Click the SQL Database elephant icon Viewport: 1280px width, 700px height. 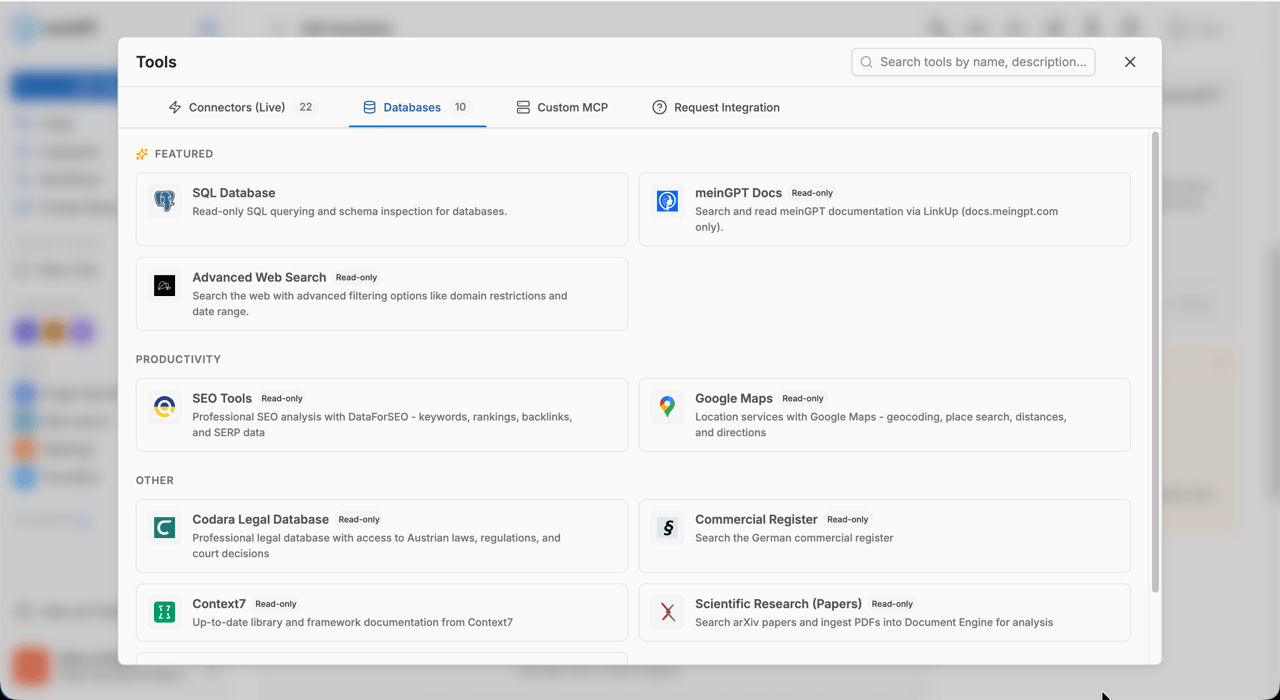[165, 201]
